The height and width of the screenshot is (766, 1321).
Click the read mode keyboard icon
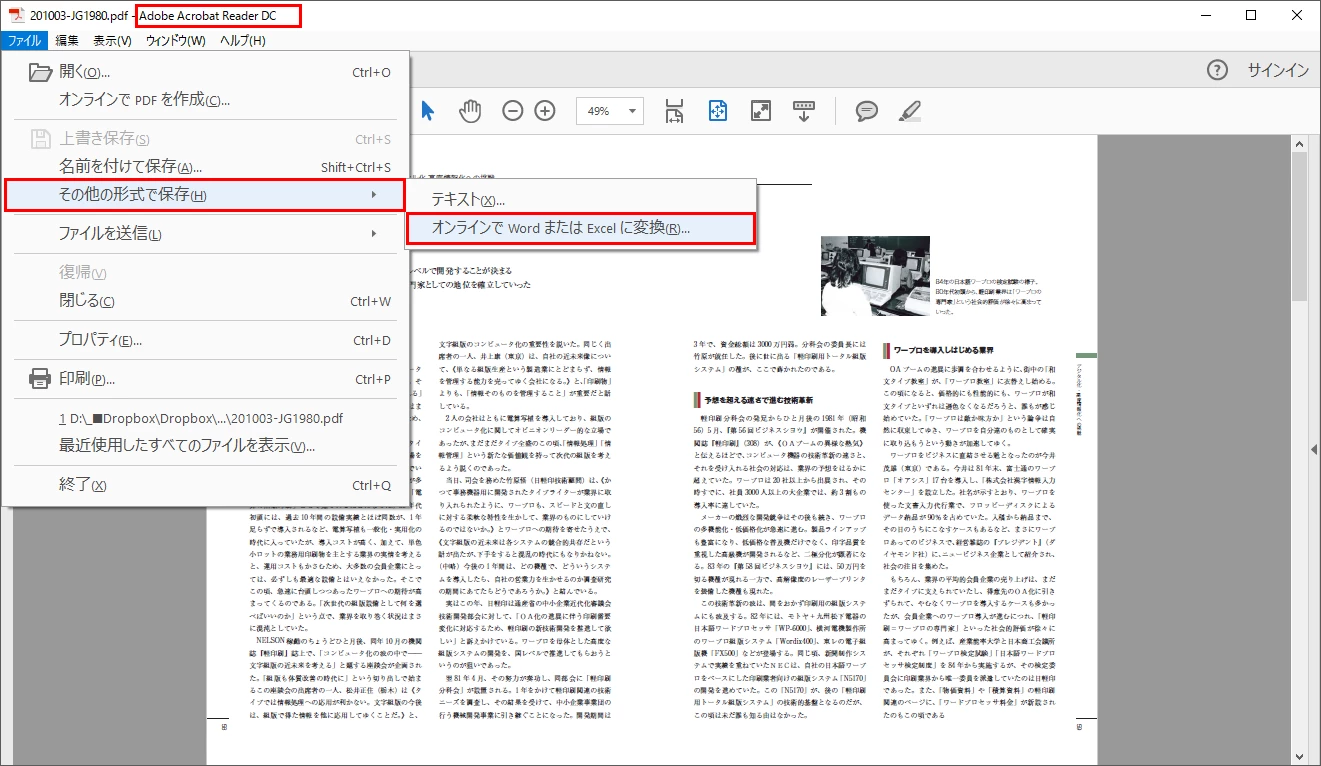point(802,111)
